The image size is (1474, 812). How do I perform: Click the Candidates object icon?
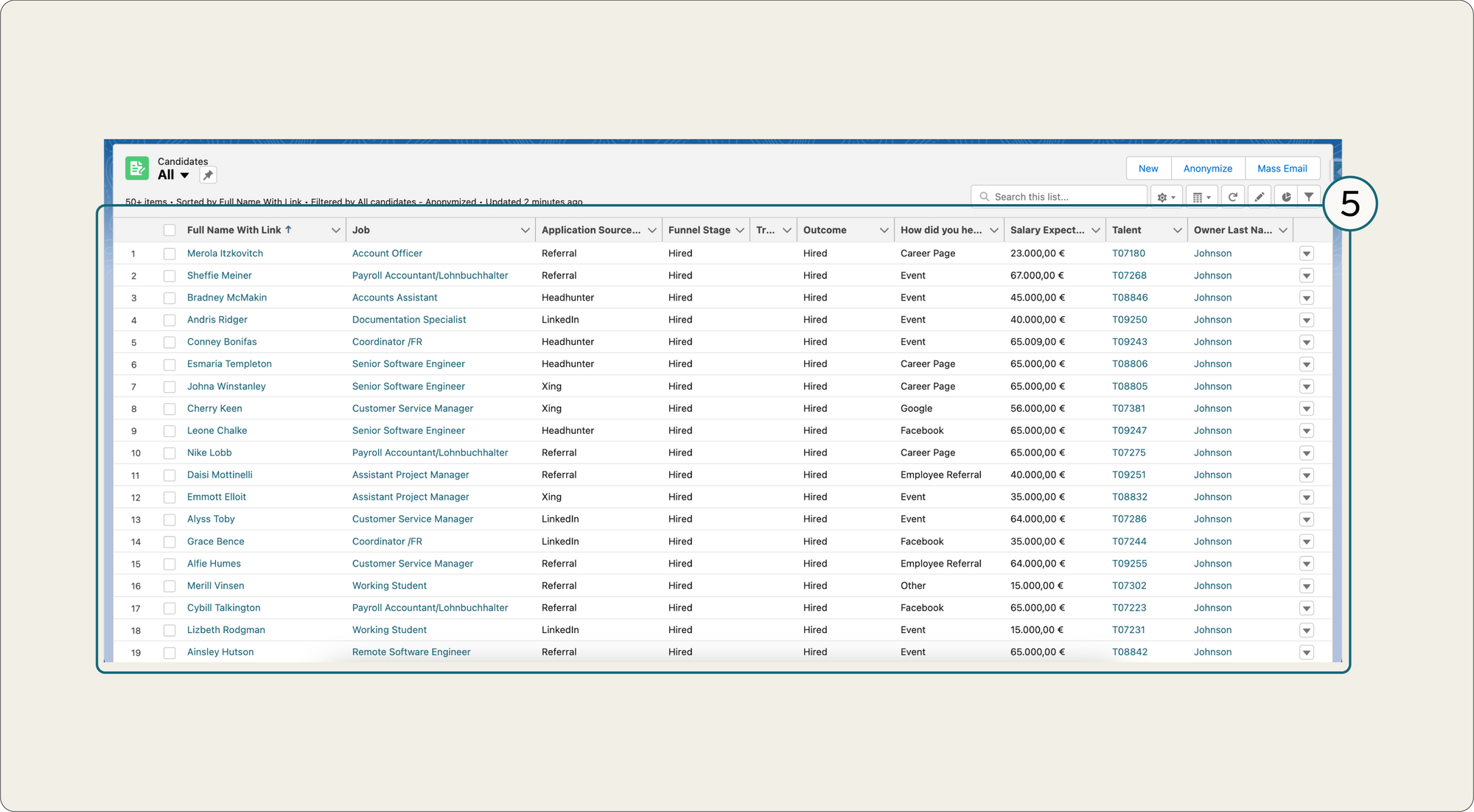137,168
